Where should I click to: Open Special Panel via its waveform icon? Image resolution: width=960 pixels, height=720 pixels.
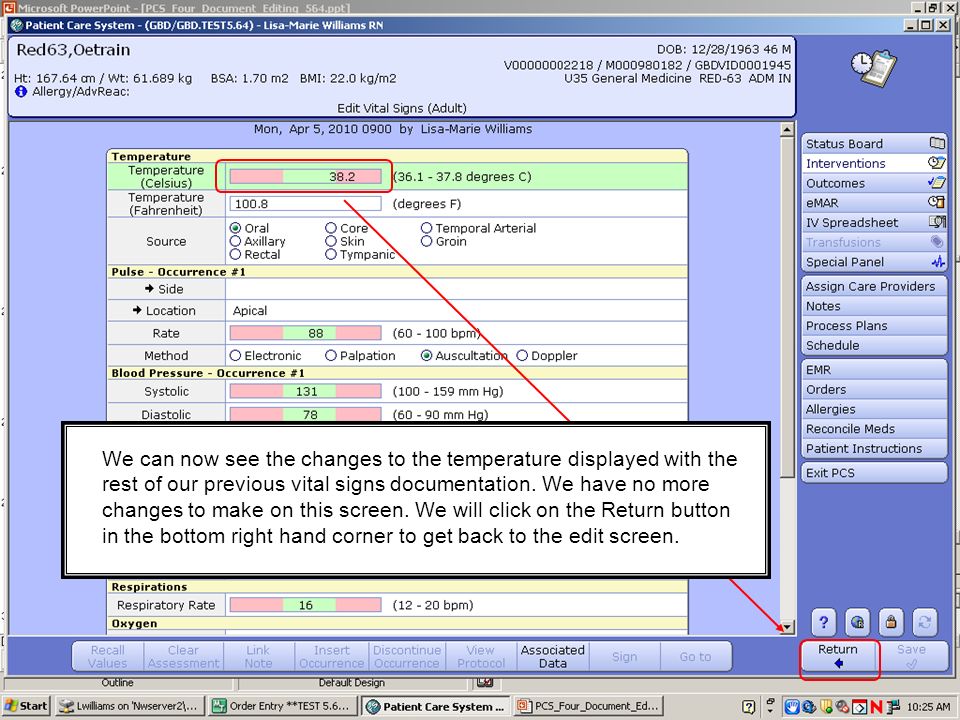(938, 261)
